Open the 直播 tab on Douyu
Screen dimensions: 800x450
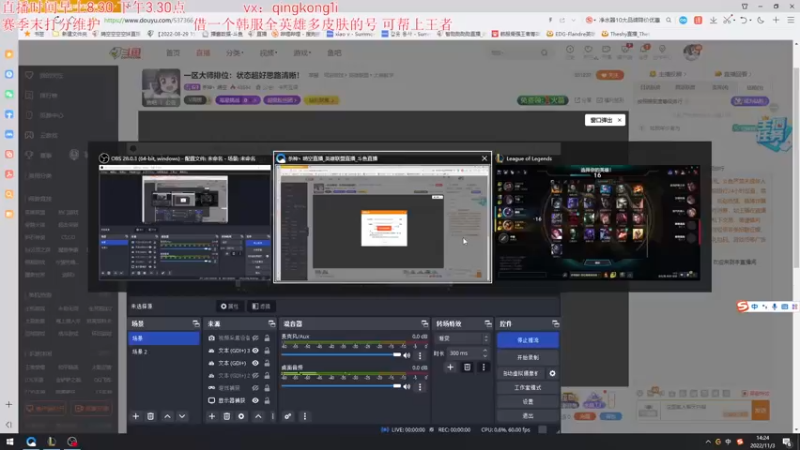[203, 53]
